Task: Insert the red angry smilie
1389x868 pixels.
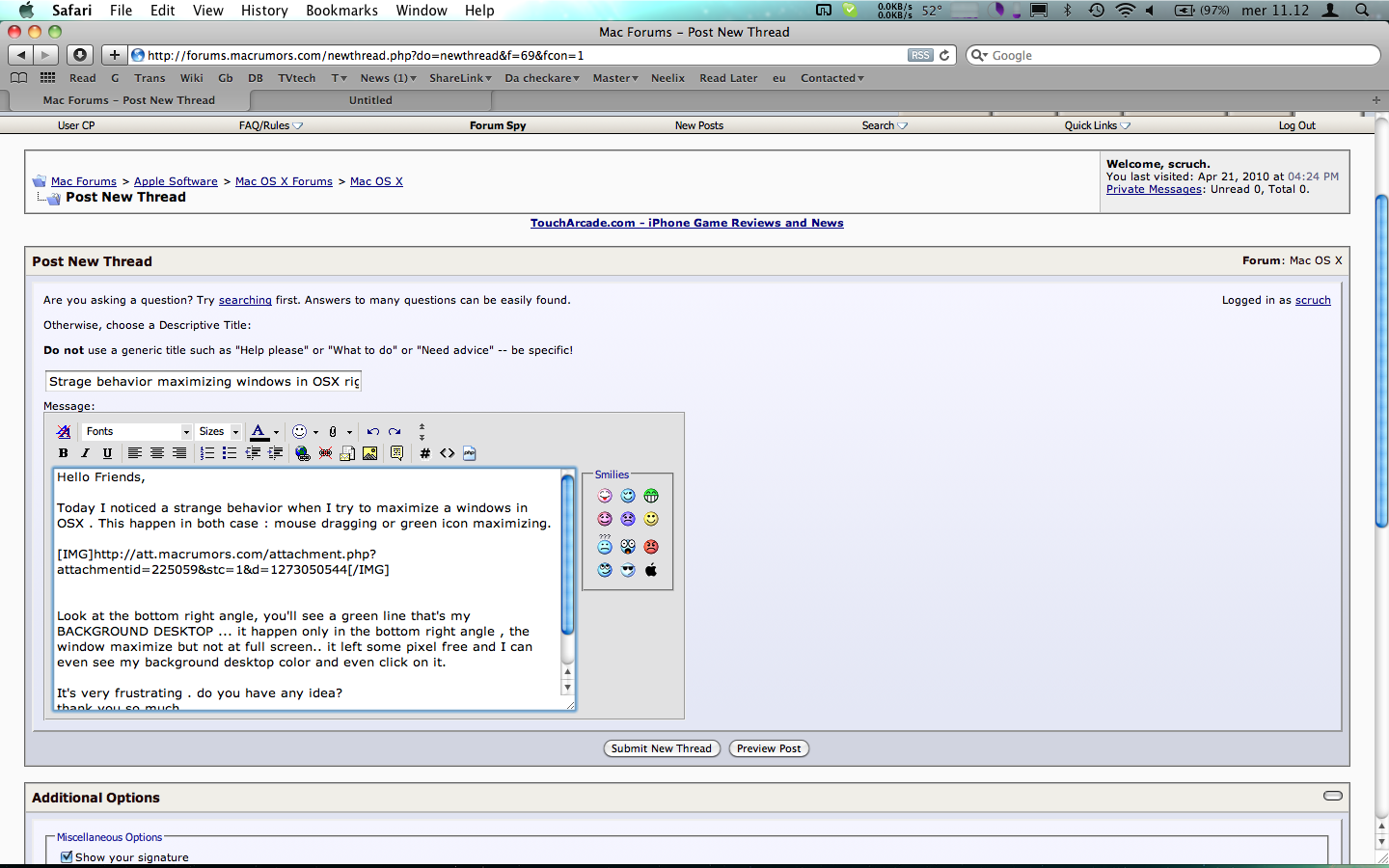Action: point(651,547)
